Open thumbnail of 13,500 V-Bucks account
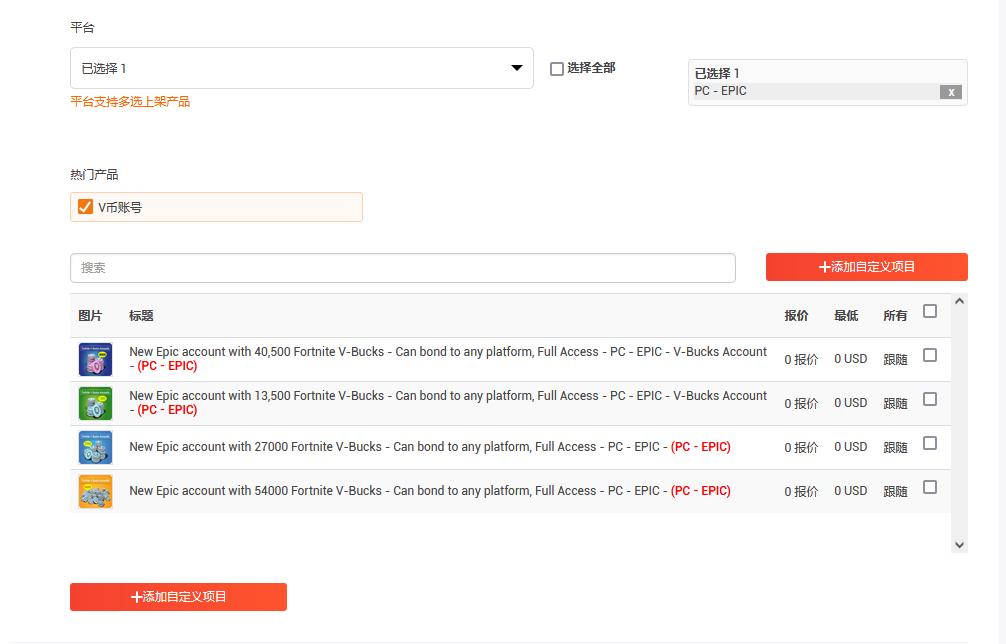This screenshot has width=1006, height=644. click(x=96, y=403)
